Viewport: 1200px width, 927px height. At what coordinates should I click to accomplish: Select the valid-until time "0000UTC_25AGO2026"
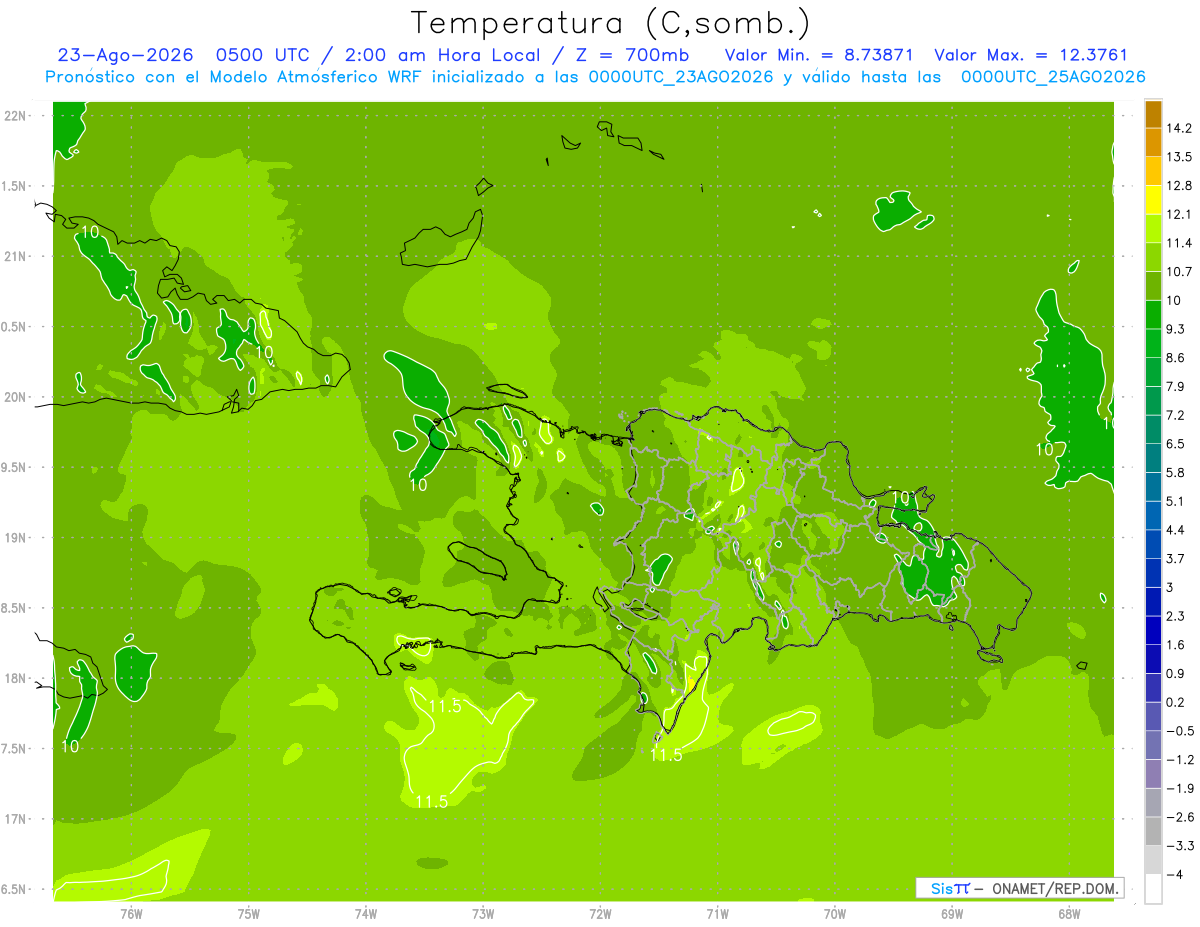(1053, 77)
